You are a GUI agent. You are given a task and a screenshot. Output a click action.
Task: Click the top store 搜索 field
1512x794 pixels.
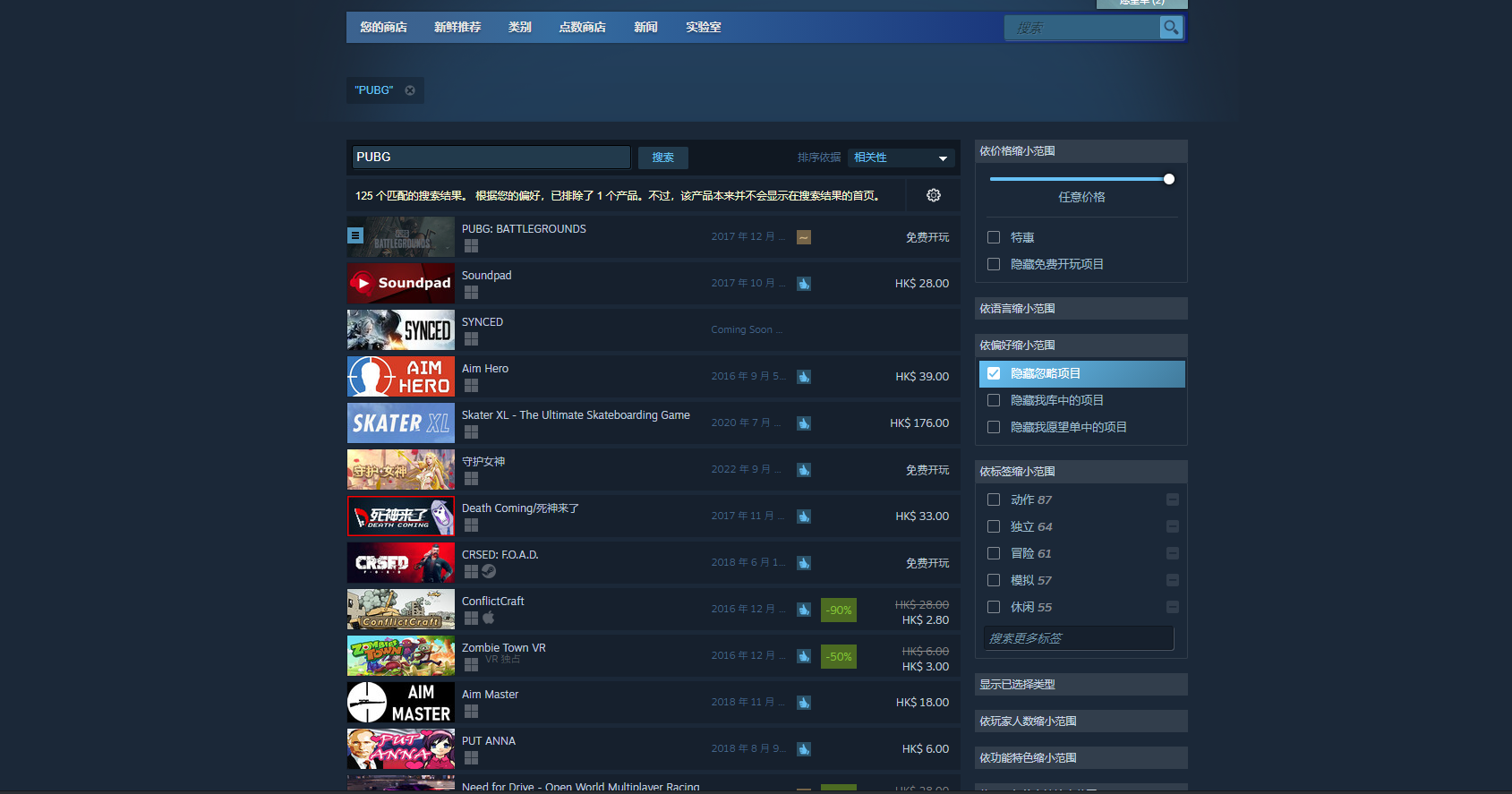(x=1082, y=28)
